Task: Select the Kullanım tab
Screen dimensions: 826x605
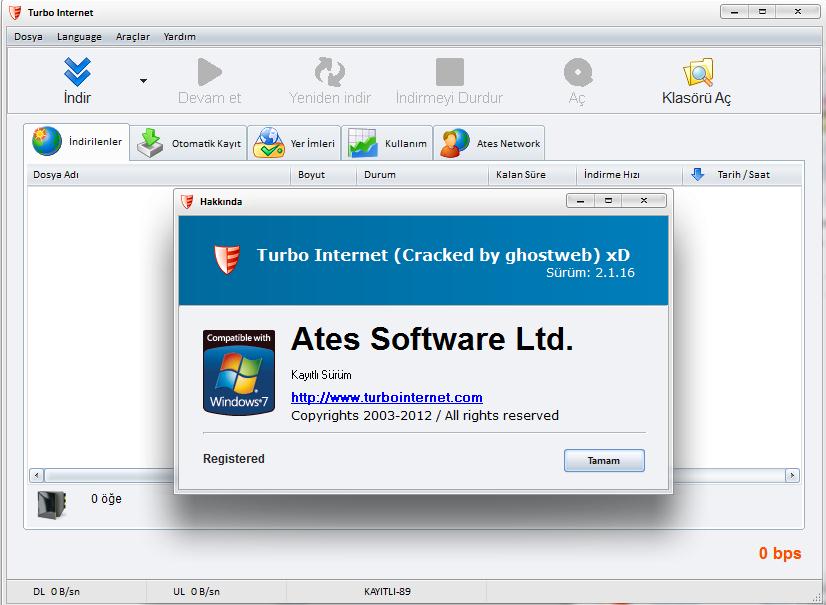Action: pyautogui.click(x=388, y=143)
